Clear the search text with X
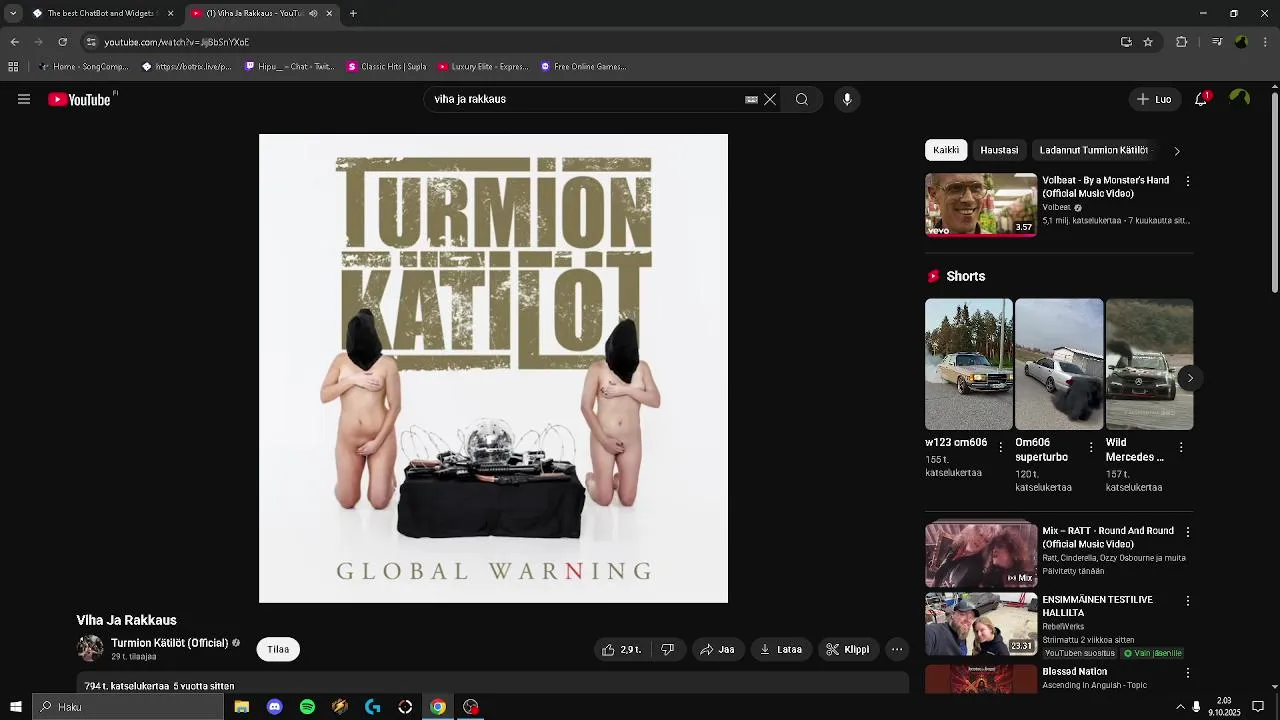 point(770,99)
